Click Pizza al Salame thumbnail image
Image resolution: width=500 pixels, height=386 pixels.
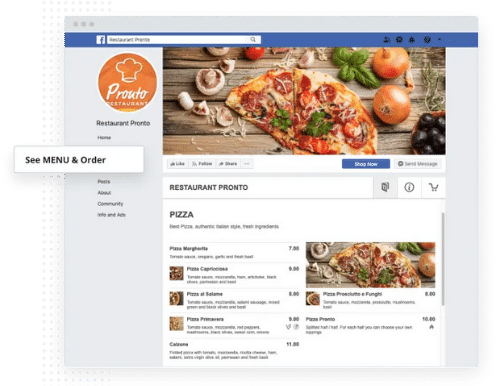[176, 298]
